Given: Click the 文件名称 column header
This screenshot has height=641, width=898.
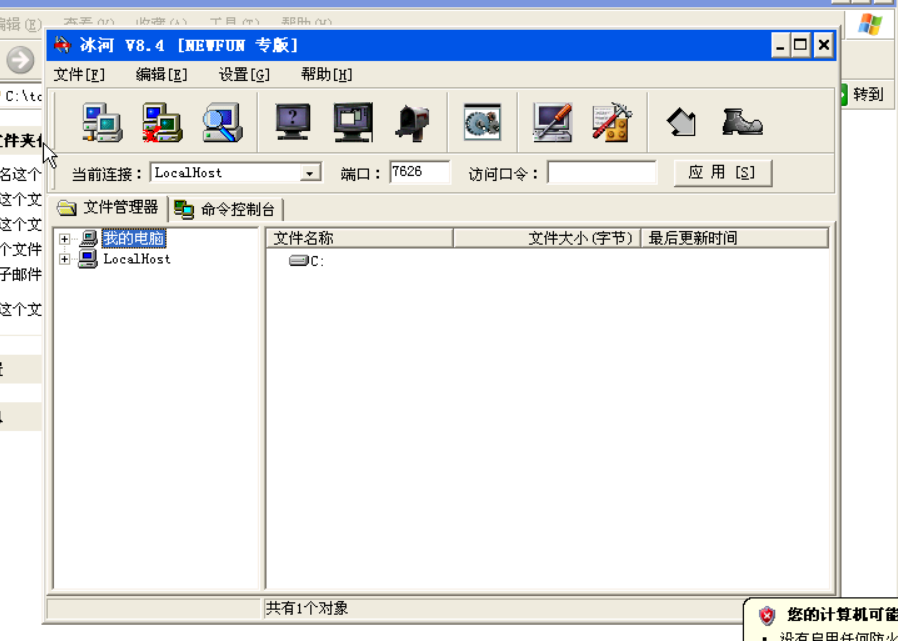Looking at the screenshot, I should (x=360, y=238).
